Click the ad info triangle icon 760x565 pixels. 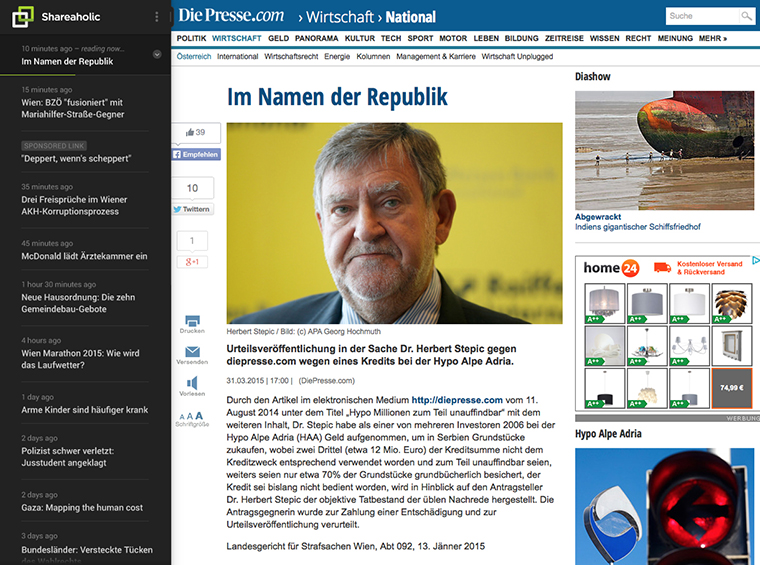(756, 260)
